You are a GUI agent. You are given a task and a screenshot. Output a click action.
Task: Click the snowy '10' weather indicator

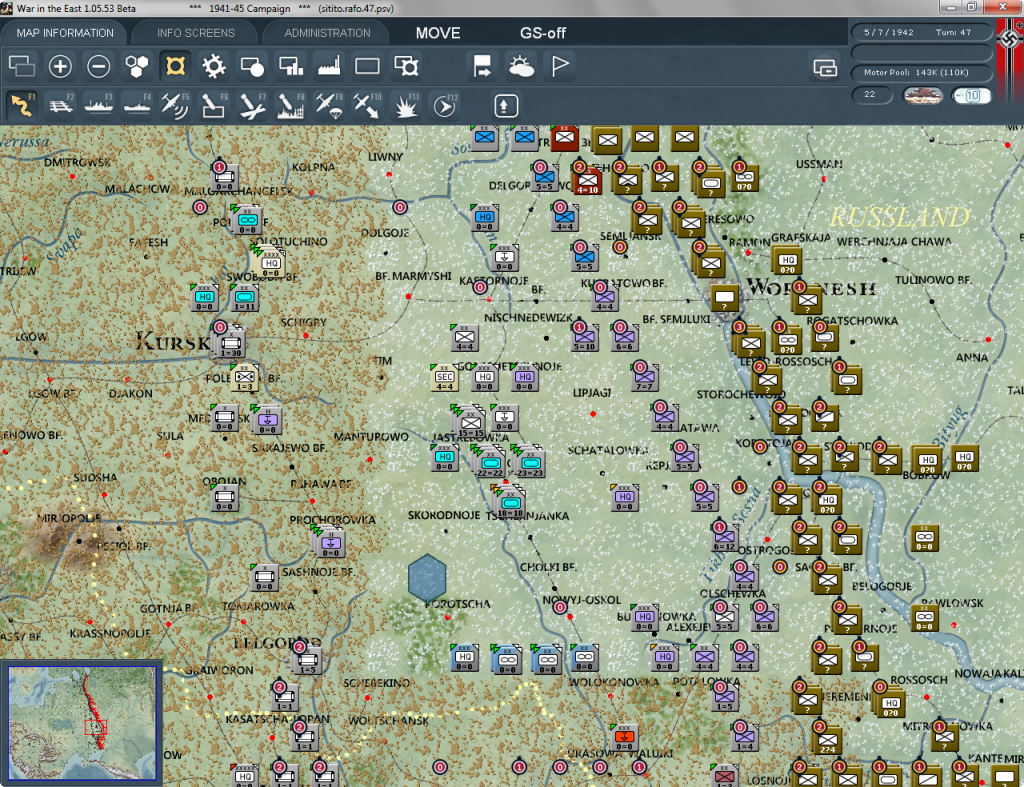tap(972, 95)
